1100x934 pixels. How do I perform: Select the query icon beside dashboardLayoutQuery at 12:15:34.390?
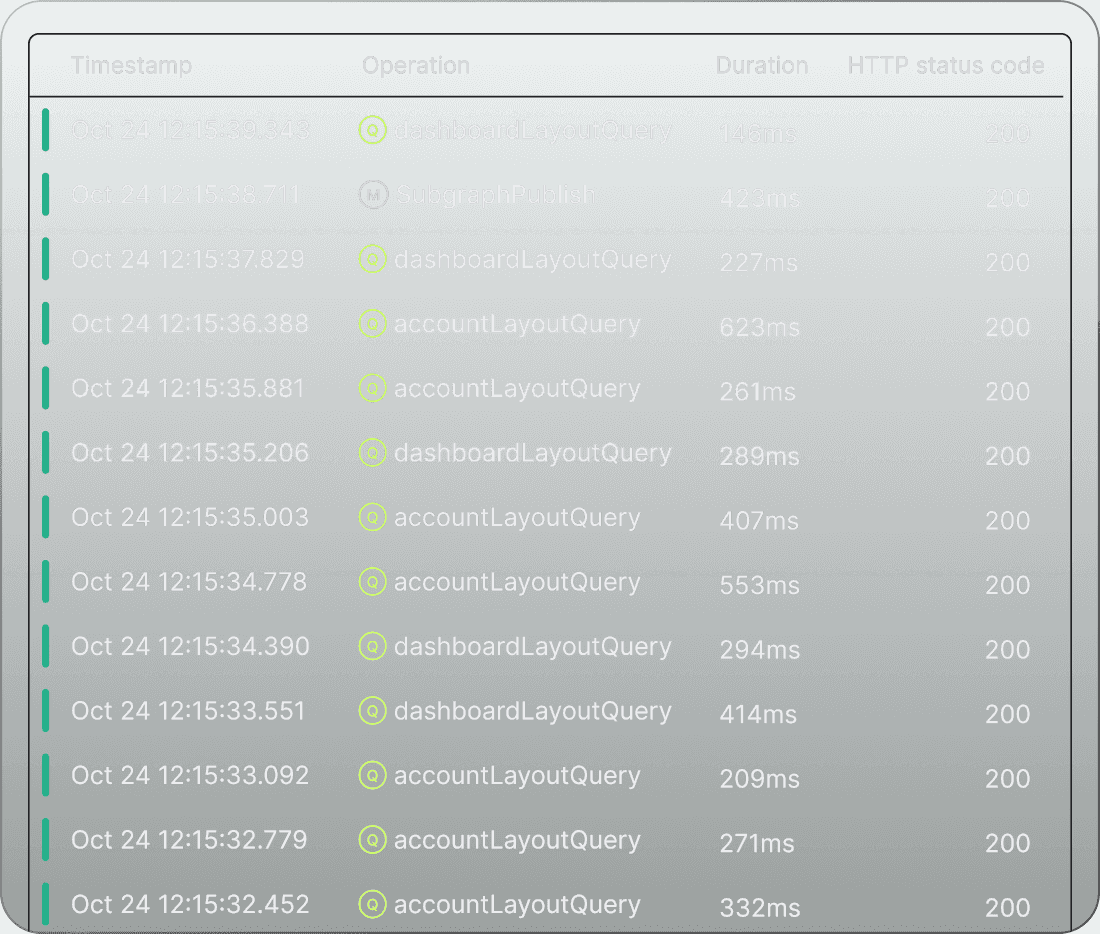pos(372,646)
